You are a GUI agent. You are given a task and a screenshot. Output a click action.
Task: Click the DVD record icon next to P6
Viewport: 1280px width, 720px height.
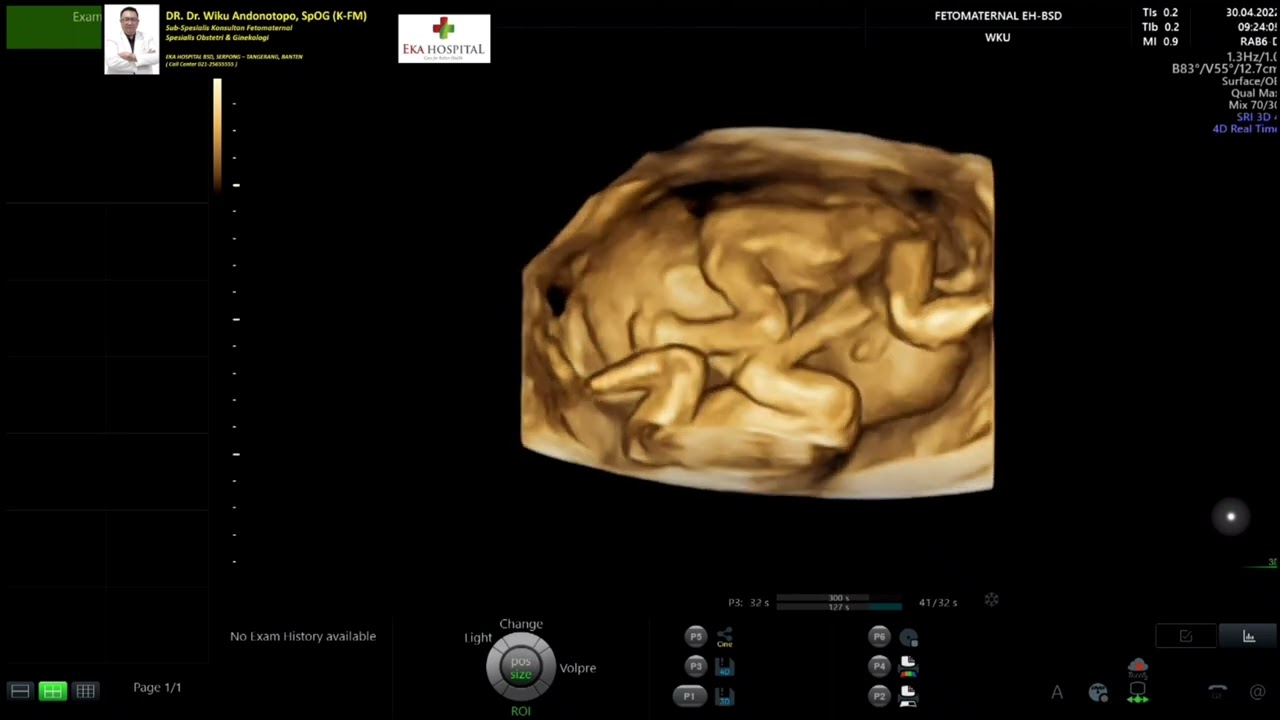909,637
